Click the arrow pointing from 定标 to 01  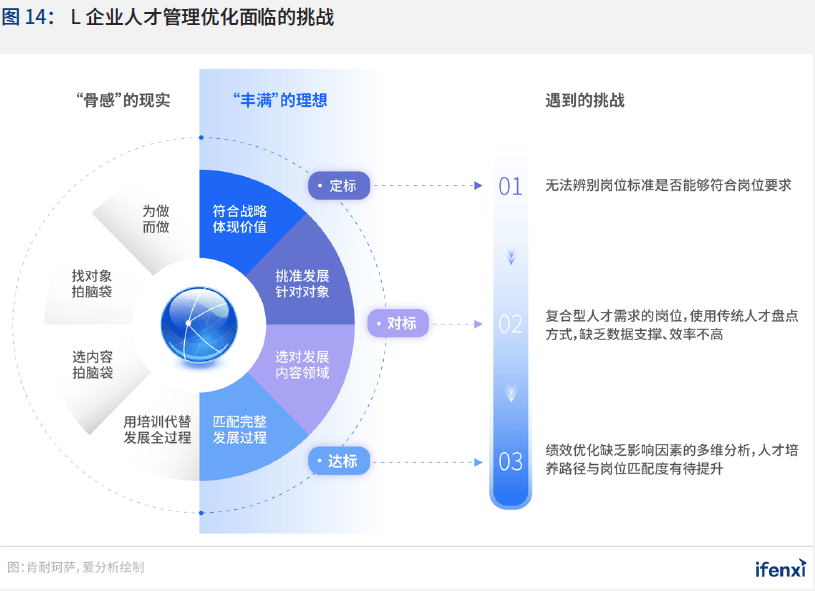(x=428, y=186)
